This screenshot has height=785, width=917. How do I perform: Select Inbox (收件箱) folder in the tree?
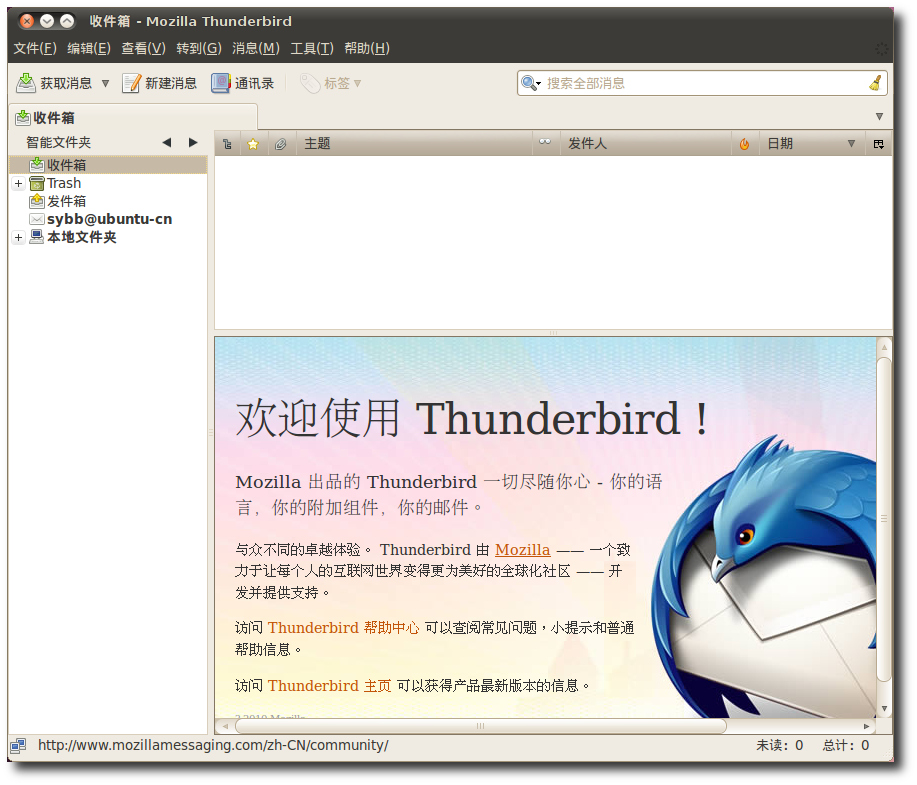click(x=108, y=165)
